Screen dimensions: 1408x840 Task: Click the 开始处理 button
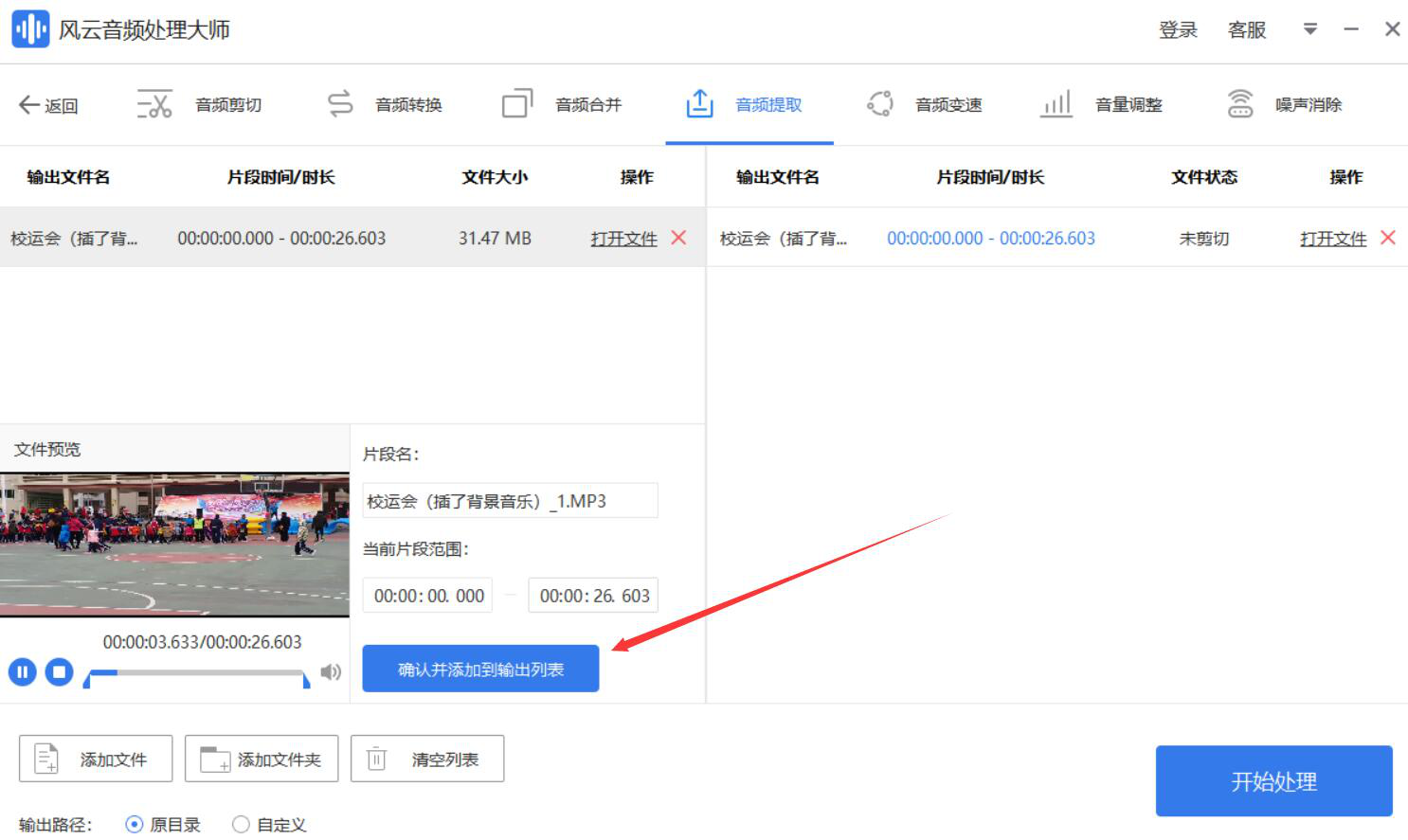(x=1274, y=781)
